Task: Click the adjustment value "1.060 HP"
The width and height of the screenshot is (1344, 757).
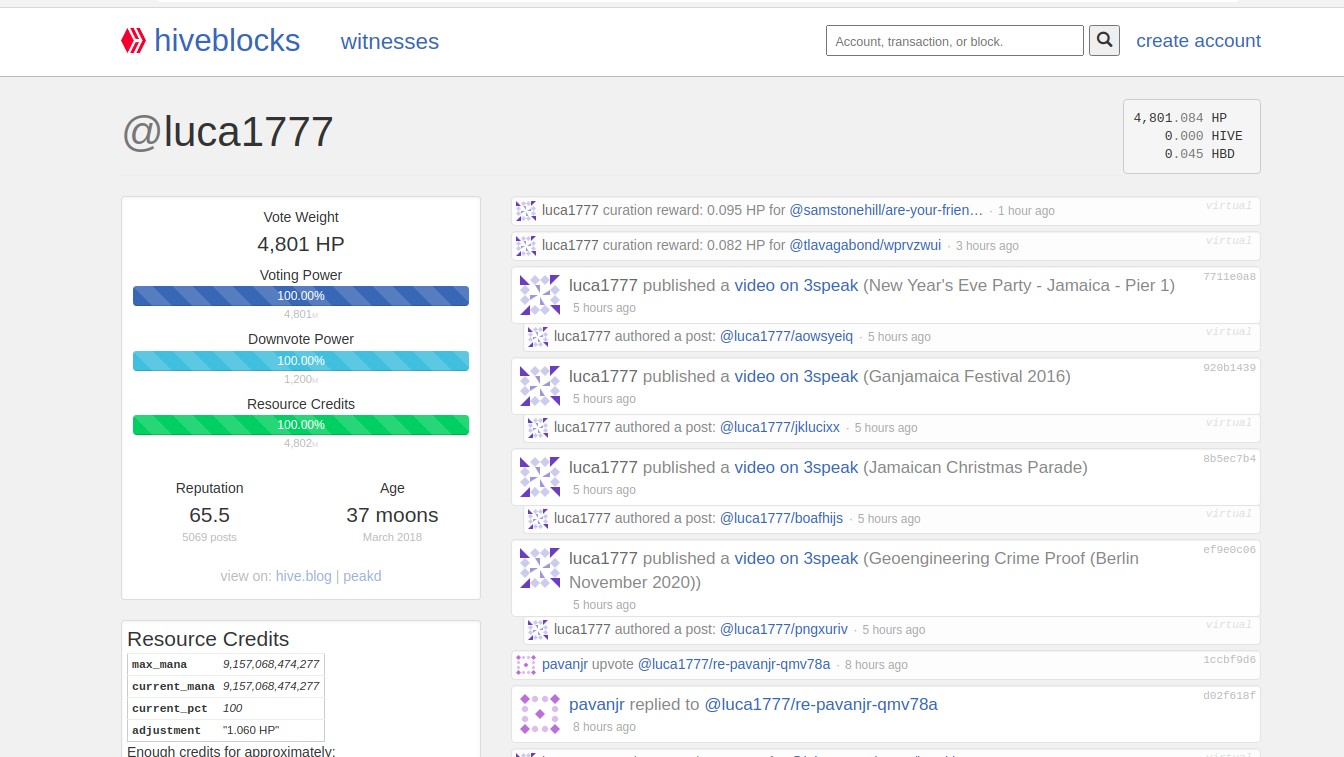Action: 251,730
